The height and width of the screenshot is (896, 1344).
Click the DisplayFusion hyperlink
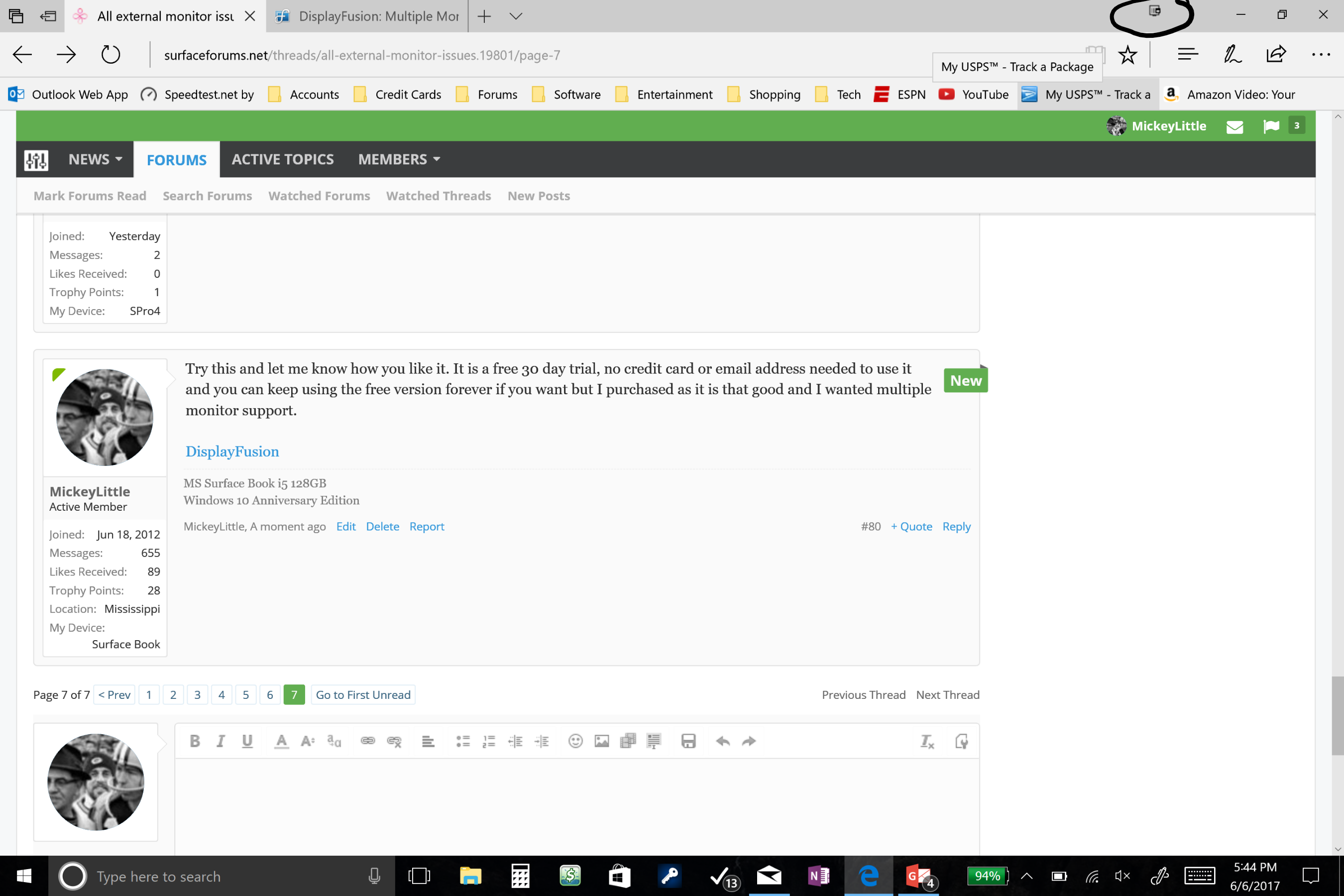231,450
